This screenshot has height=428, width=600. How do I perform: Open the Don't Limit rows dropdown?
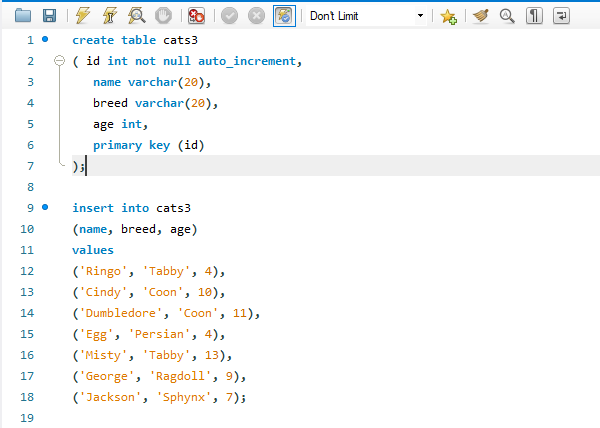pyautogui.click(x=366, y=16)
